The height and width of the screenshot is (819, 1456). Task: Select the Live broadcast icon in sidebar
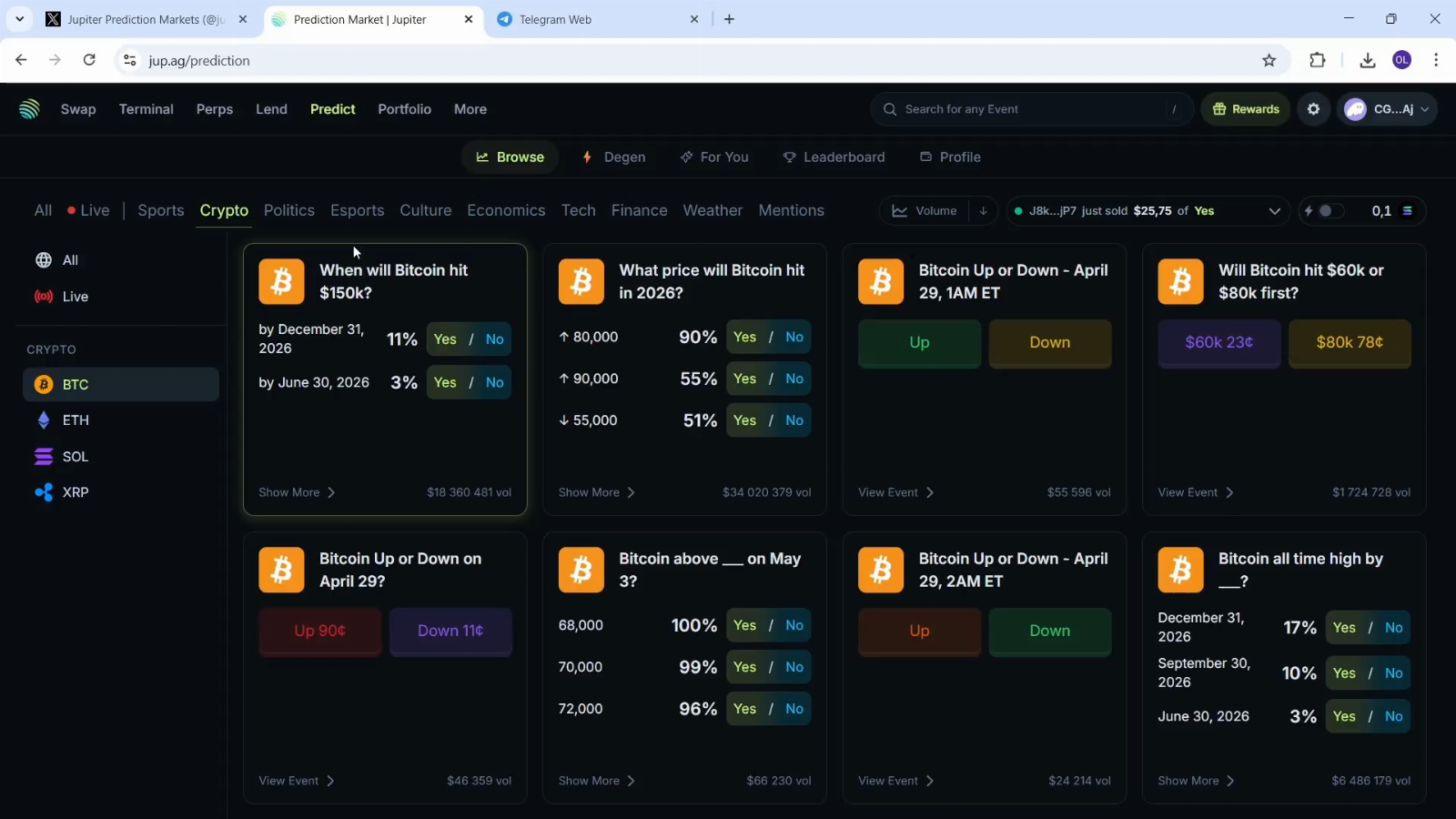click(43, 297)
